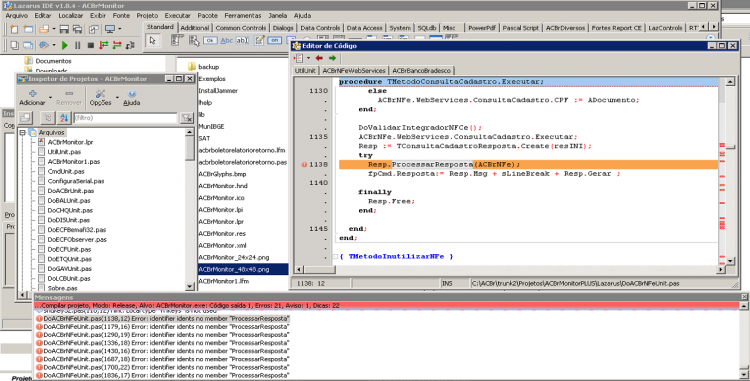
Task: Click the Step Out debug icon
Action: [x=130, y=45]
